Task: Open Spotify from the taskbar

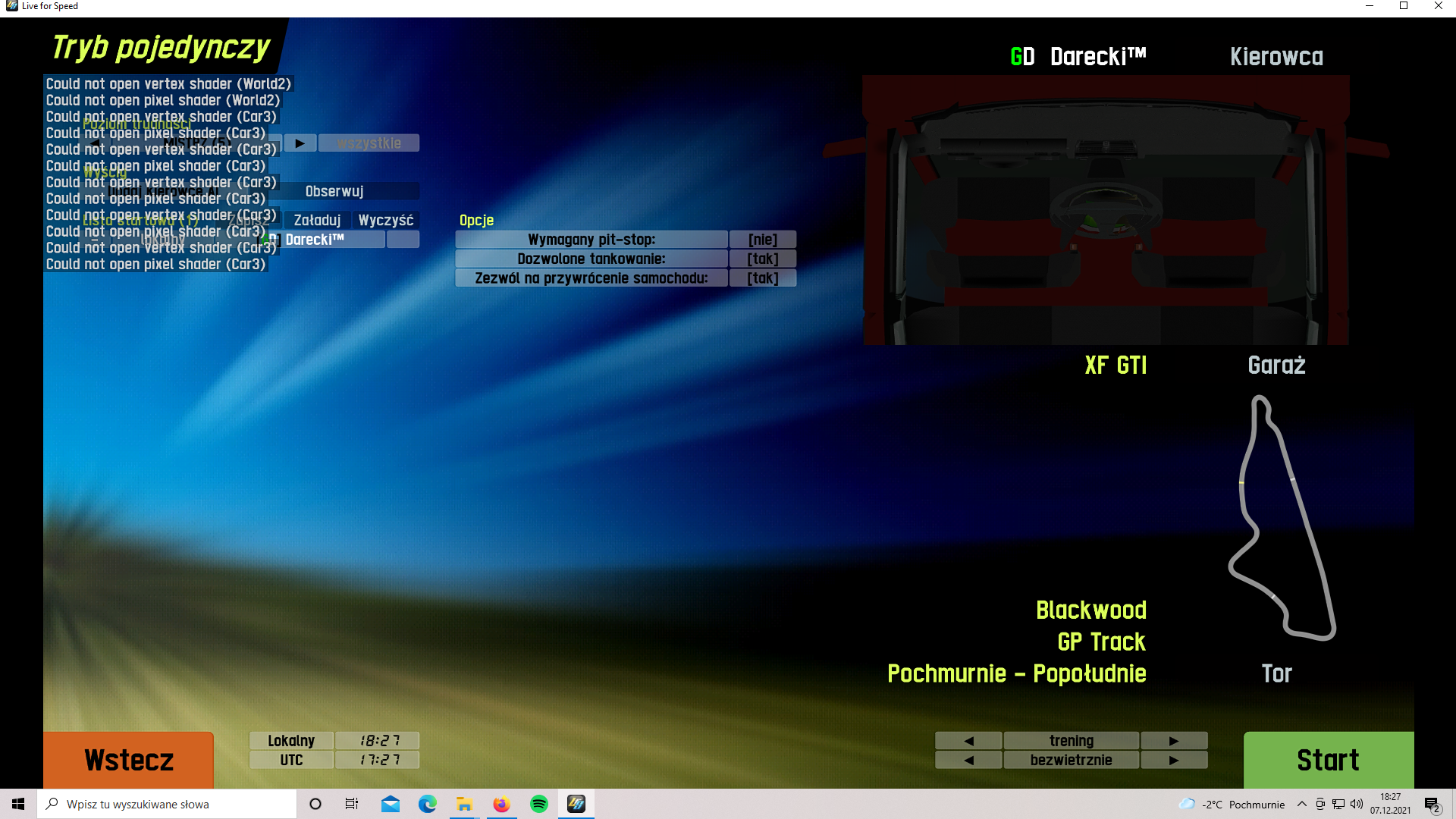Action: pyautogui.click(x=539, y=804)
